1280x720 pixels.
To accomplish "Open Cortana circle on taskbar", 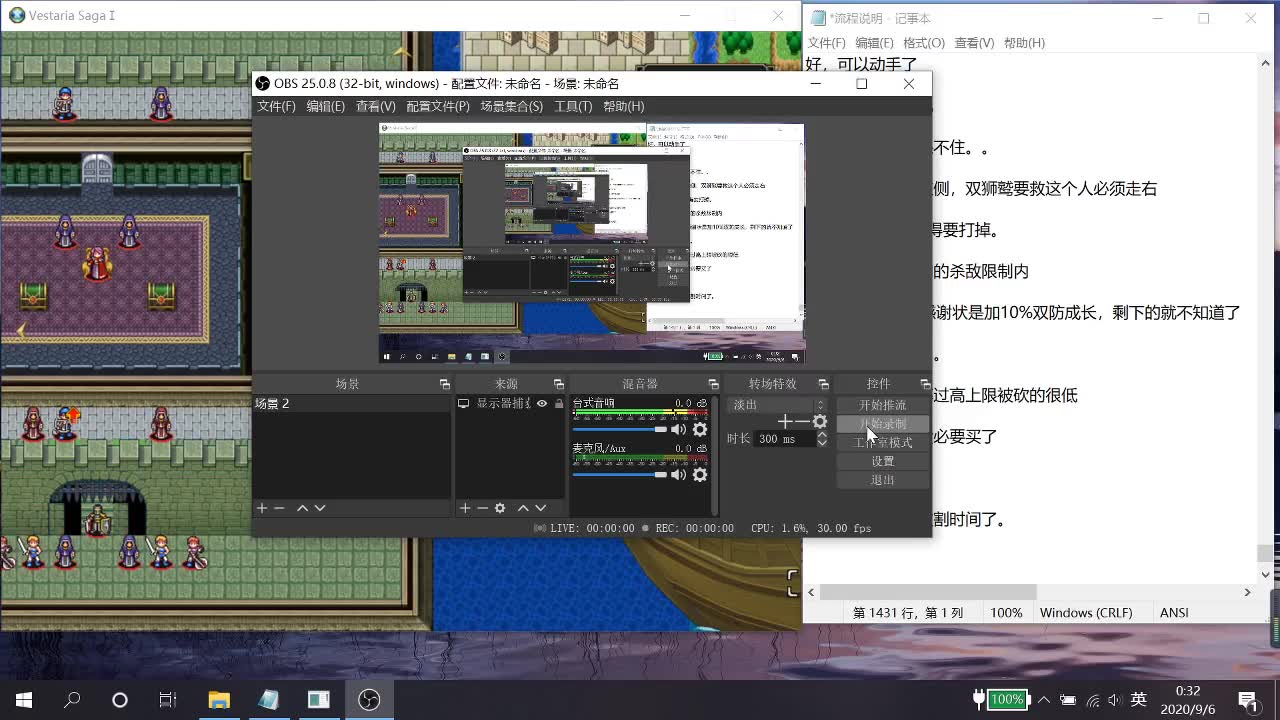I will click(120, 700).
